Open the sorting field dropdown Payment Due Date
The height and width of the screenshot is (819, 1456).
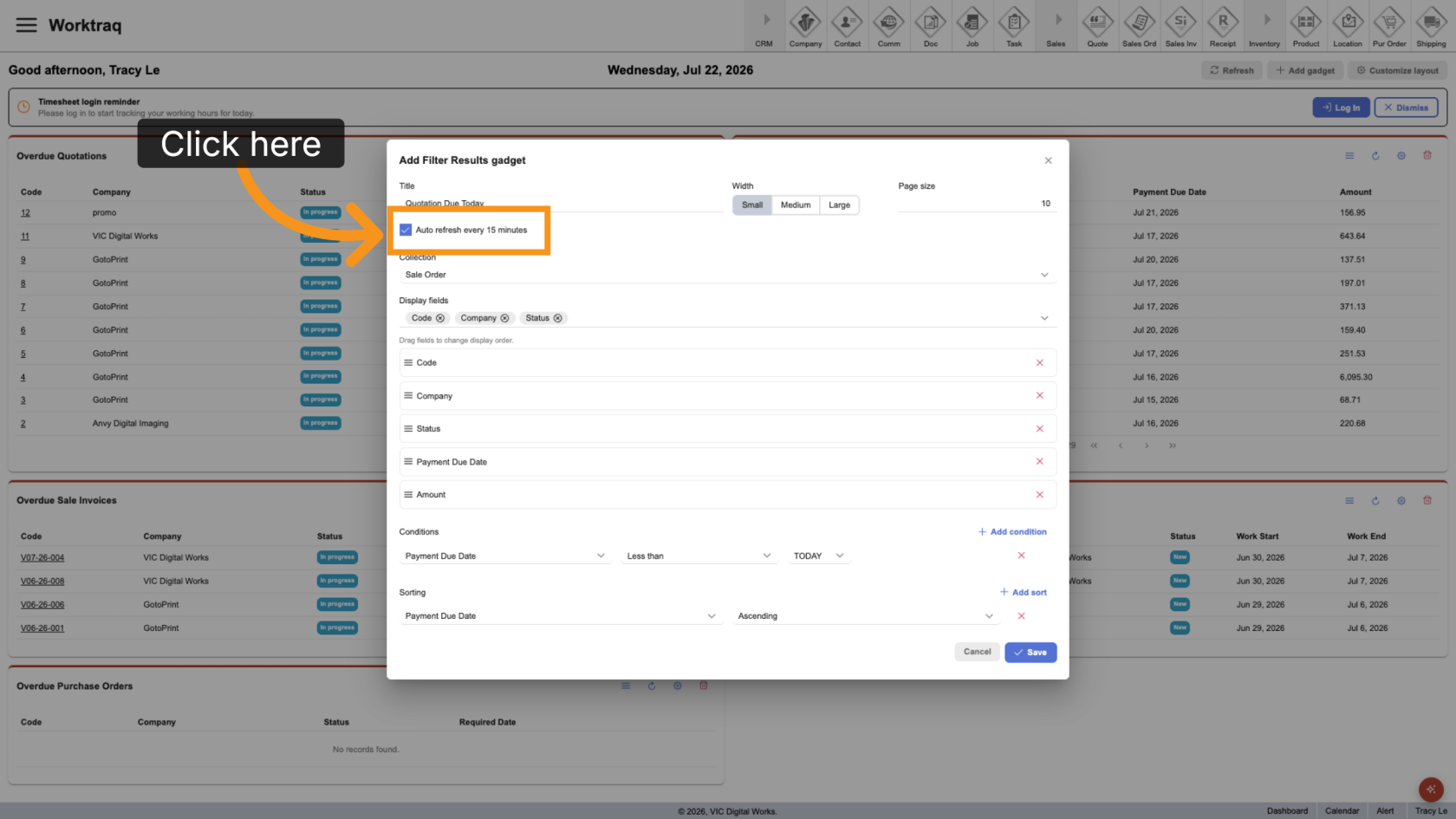click(x=560, y=615)
